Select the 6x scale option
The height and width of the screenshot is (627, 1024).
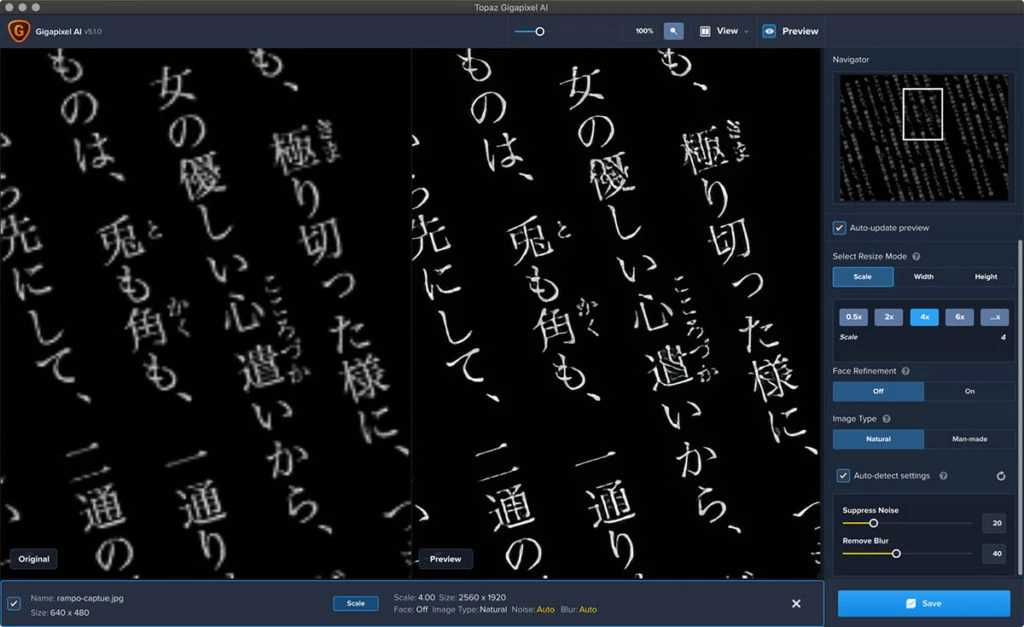click(x=960, y=316)
